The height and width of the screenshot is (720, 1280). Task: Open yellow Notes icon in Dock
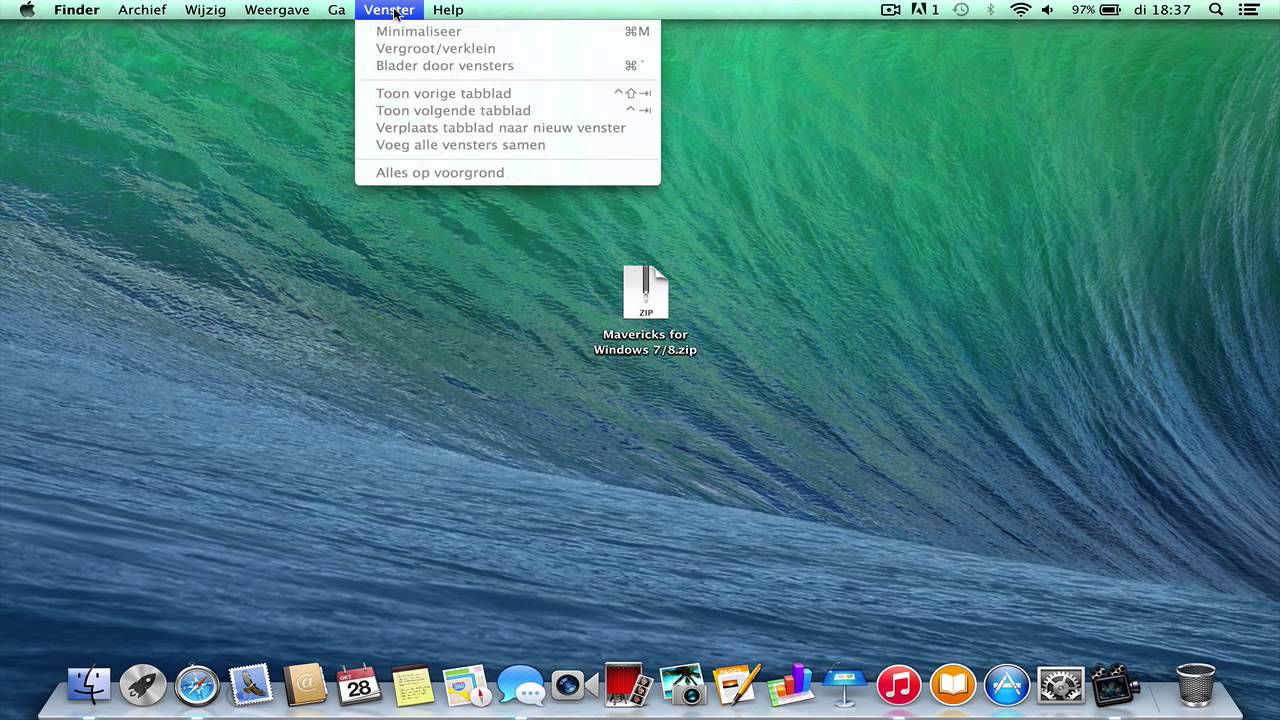(x=412, y=685)
